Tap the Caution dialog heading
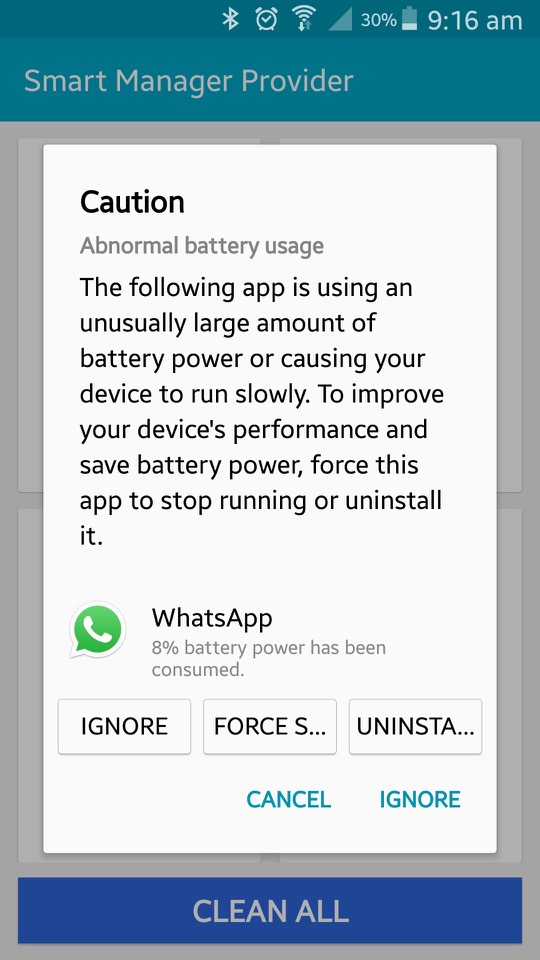This screenshot has height=960, width=540. point(132,202)
